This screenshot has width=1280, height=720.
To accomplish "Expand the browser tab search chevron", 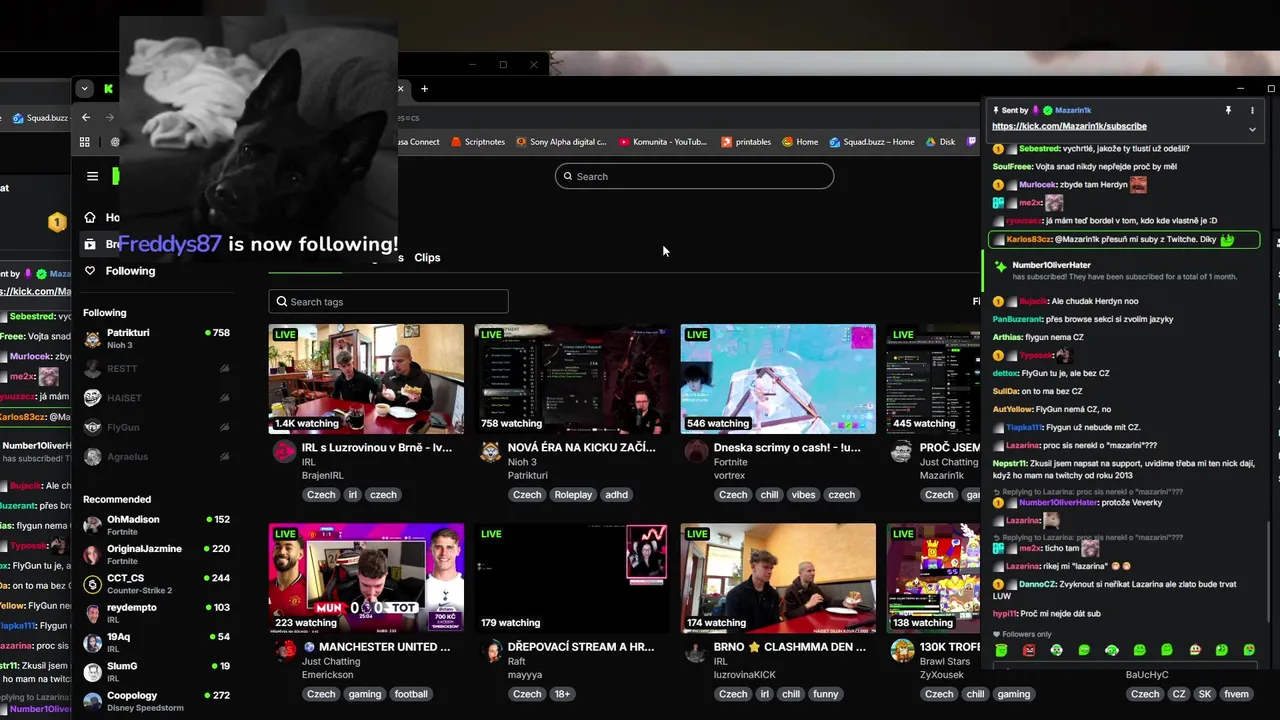I will (x=84, y=89).
